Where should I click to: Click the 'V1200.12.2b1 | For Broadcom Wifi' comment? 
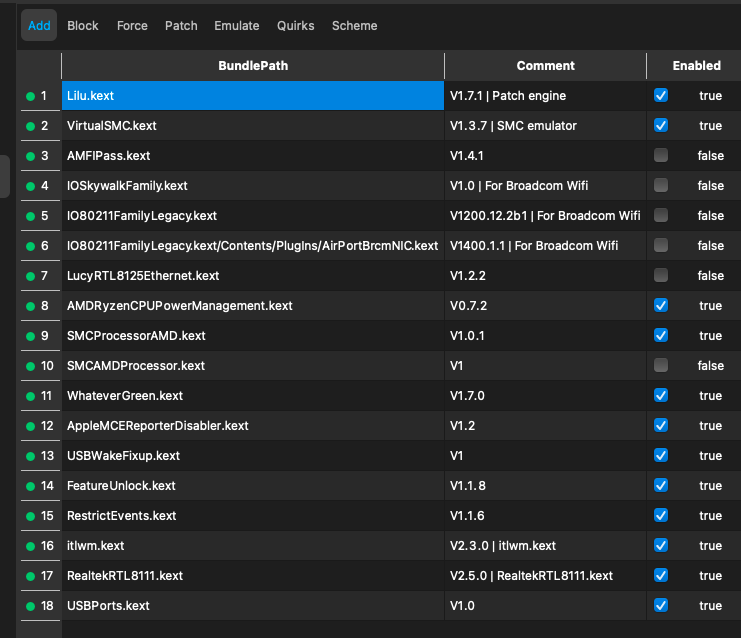click(x=545, y=216)
